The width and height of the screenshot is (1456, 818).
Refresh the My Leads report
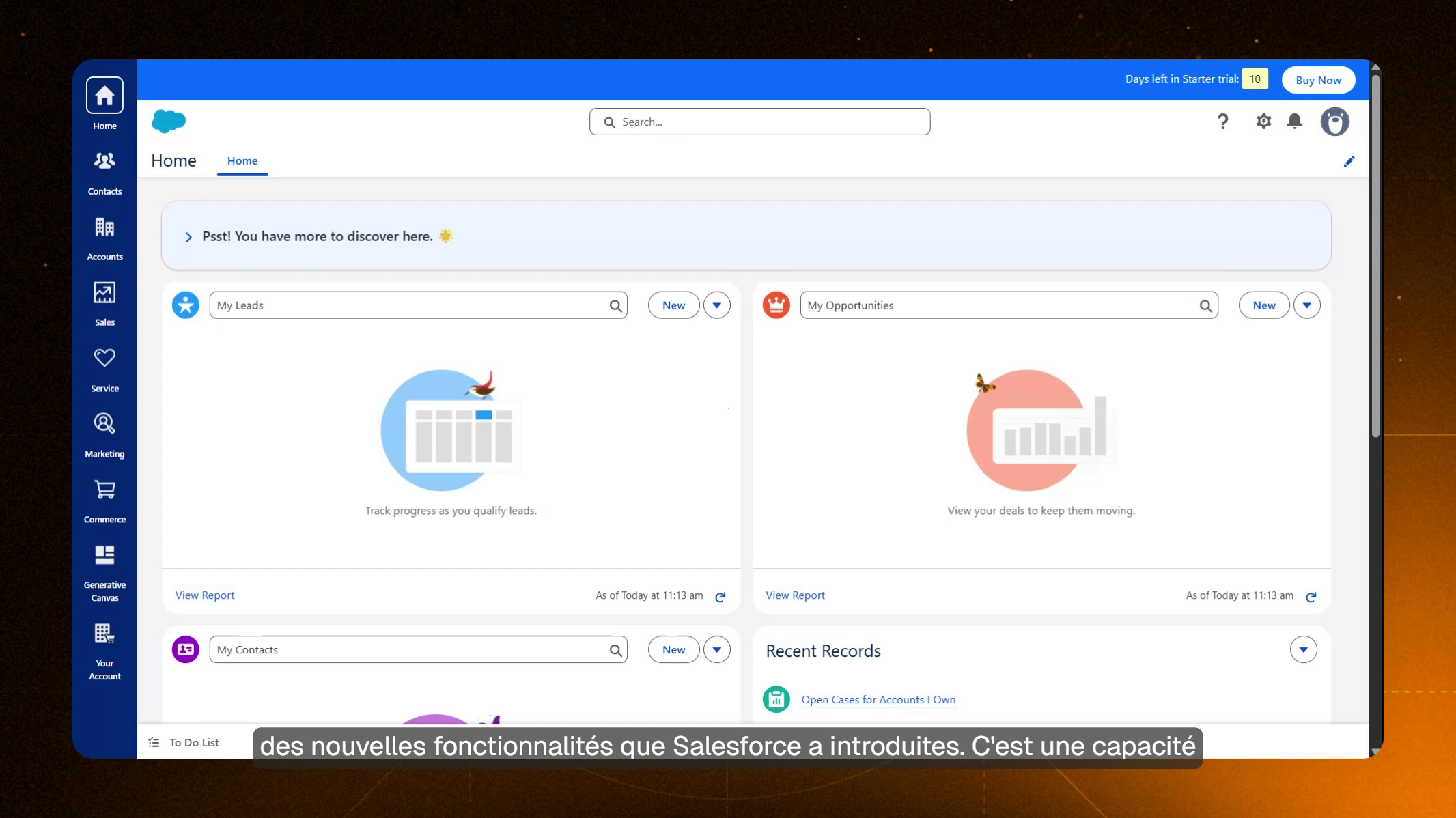(x=720, y=596)
